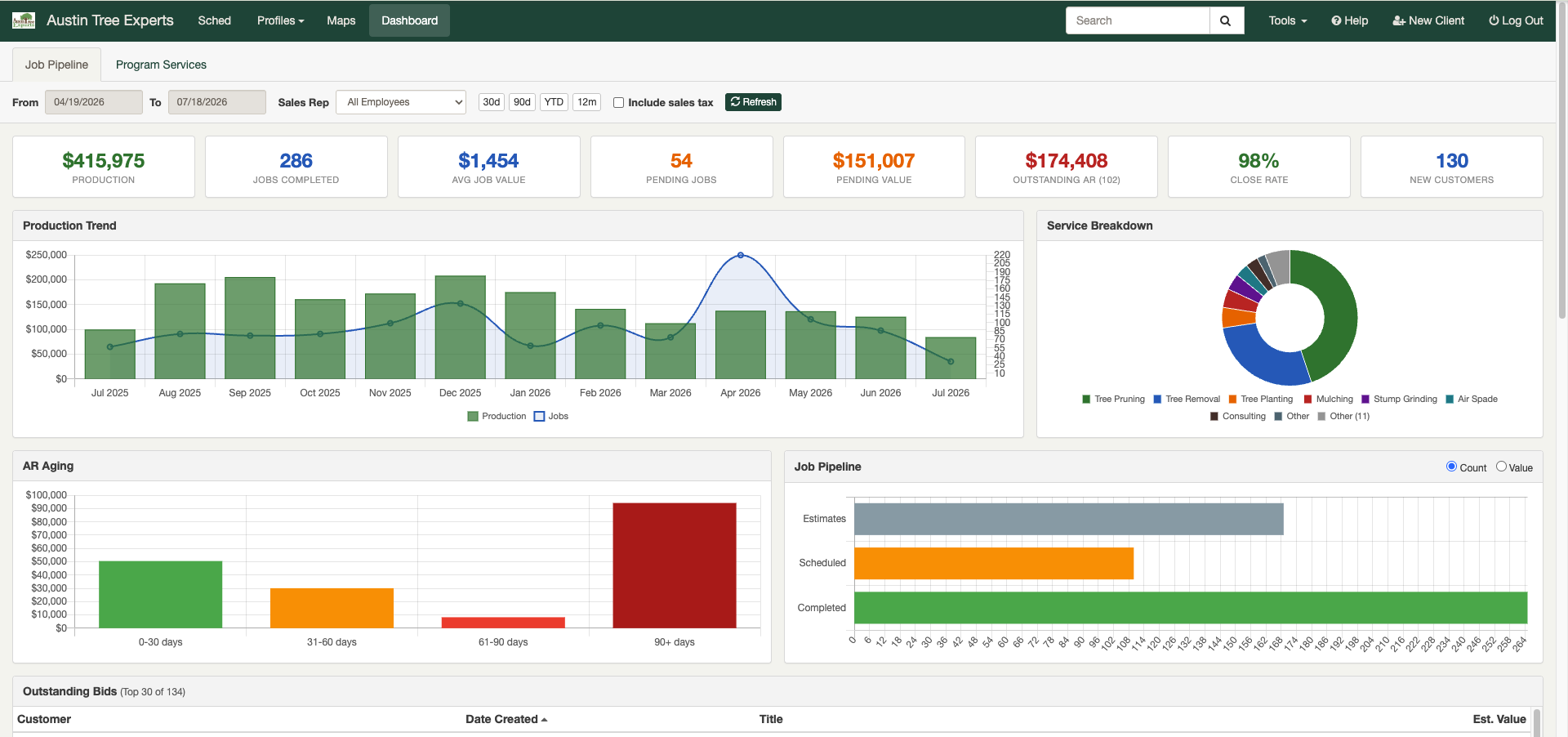Image resolution: width=1568 pixels, height=737 pixels.
Task: Click the Apr 2026 jobs peak point
Action: click(x=741, y=255)
